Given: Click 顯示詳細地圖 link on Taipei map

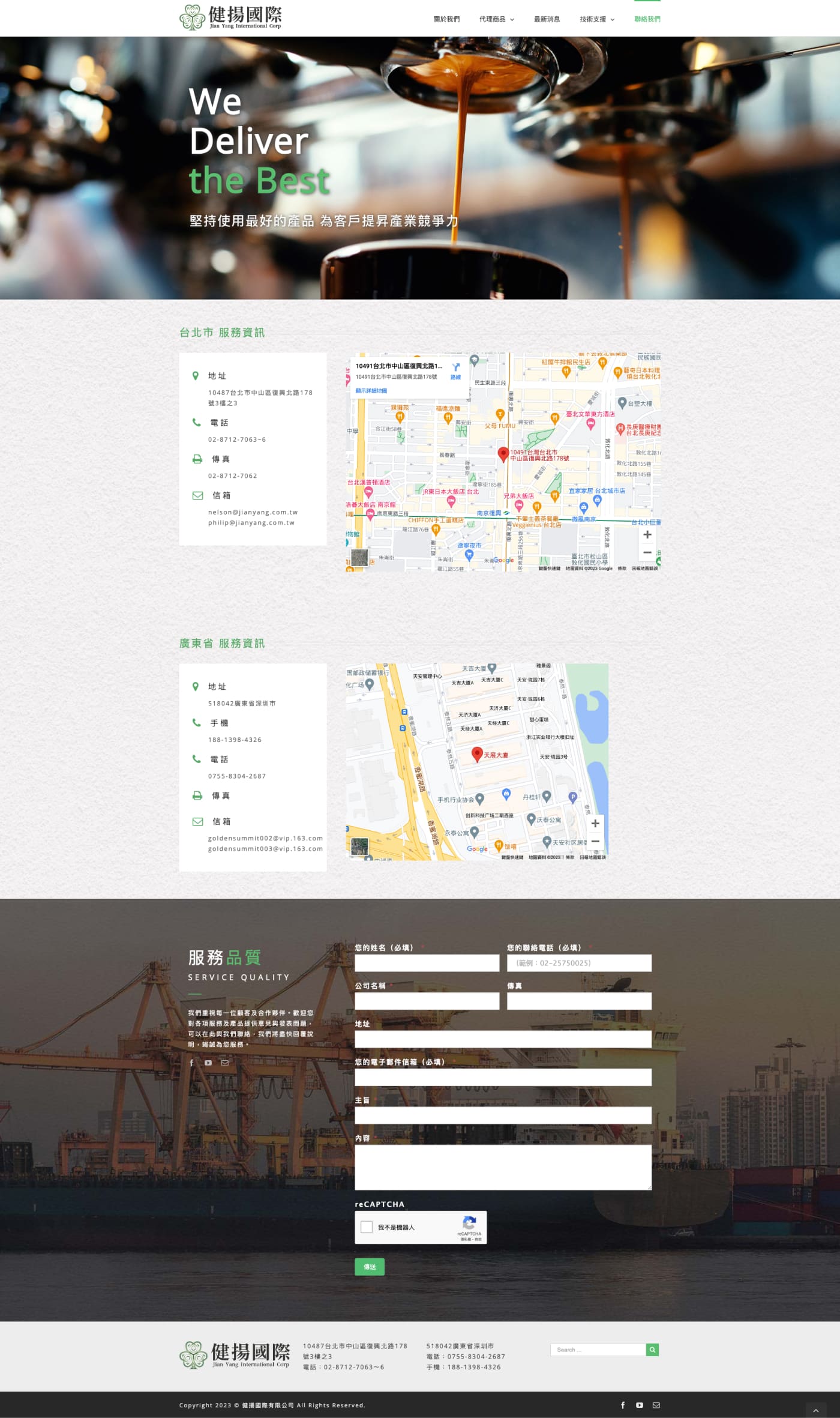Looking at the screenshot, I should pyautogui.click(x=371, y=391).
